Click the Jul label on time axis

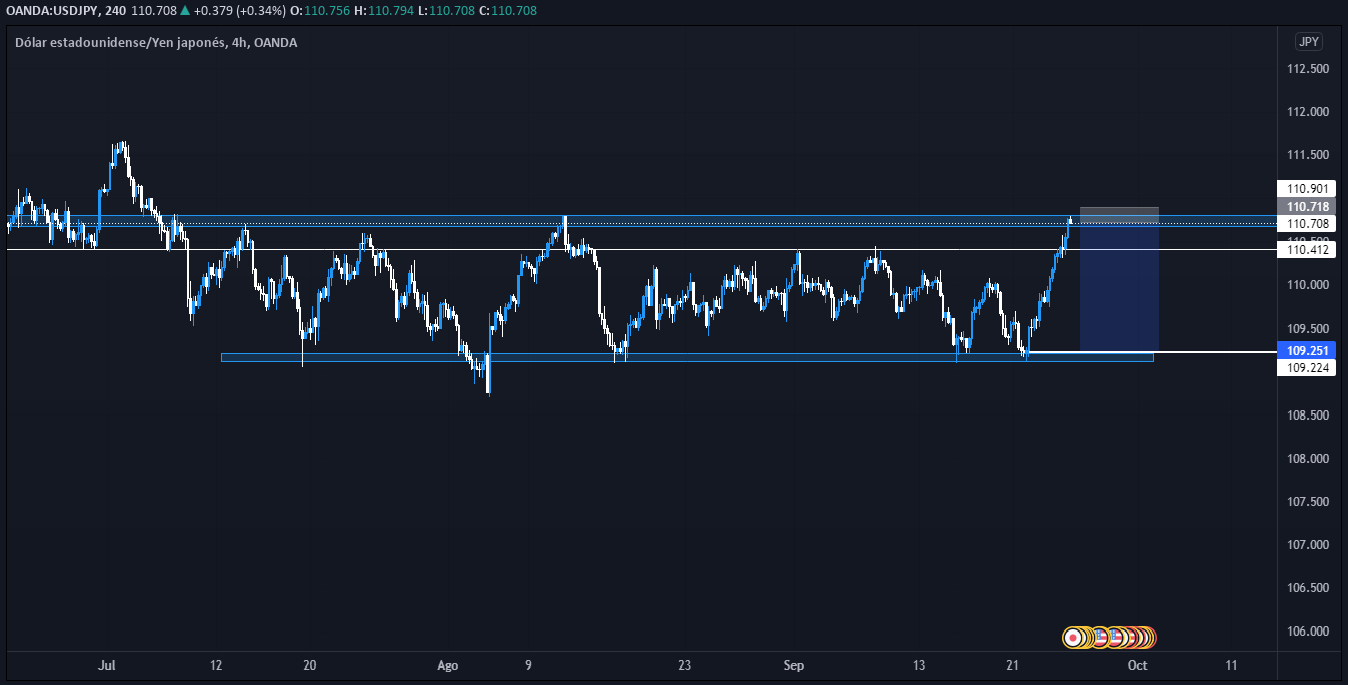pyautogui.click(x=108, y=665)
